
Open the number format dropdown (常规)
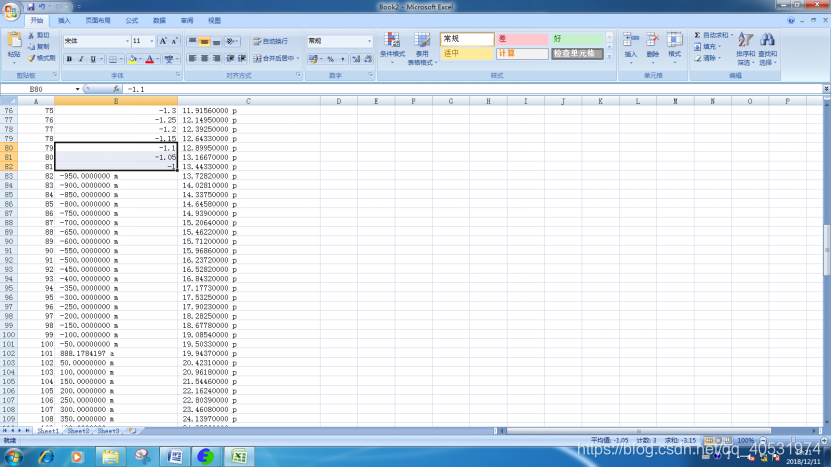click(x=369, y=41)
